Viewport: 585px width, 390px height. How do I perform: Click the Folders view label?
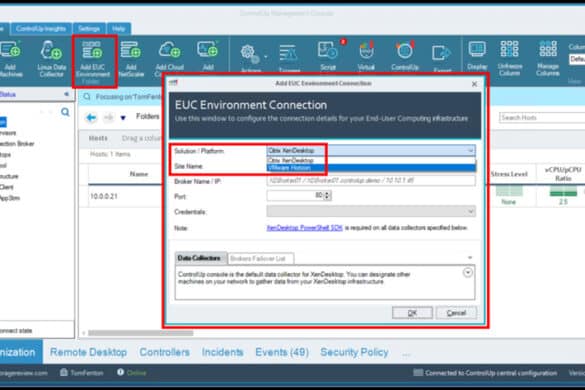(x=147, y=116)
